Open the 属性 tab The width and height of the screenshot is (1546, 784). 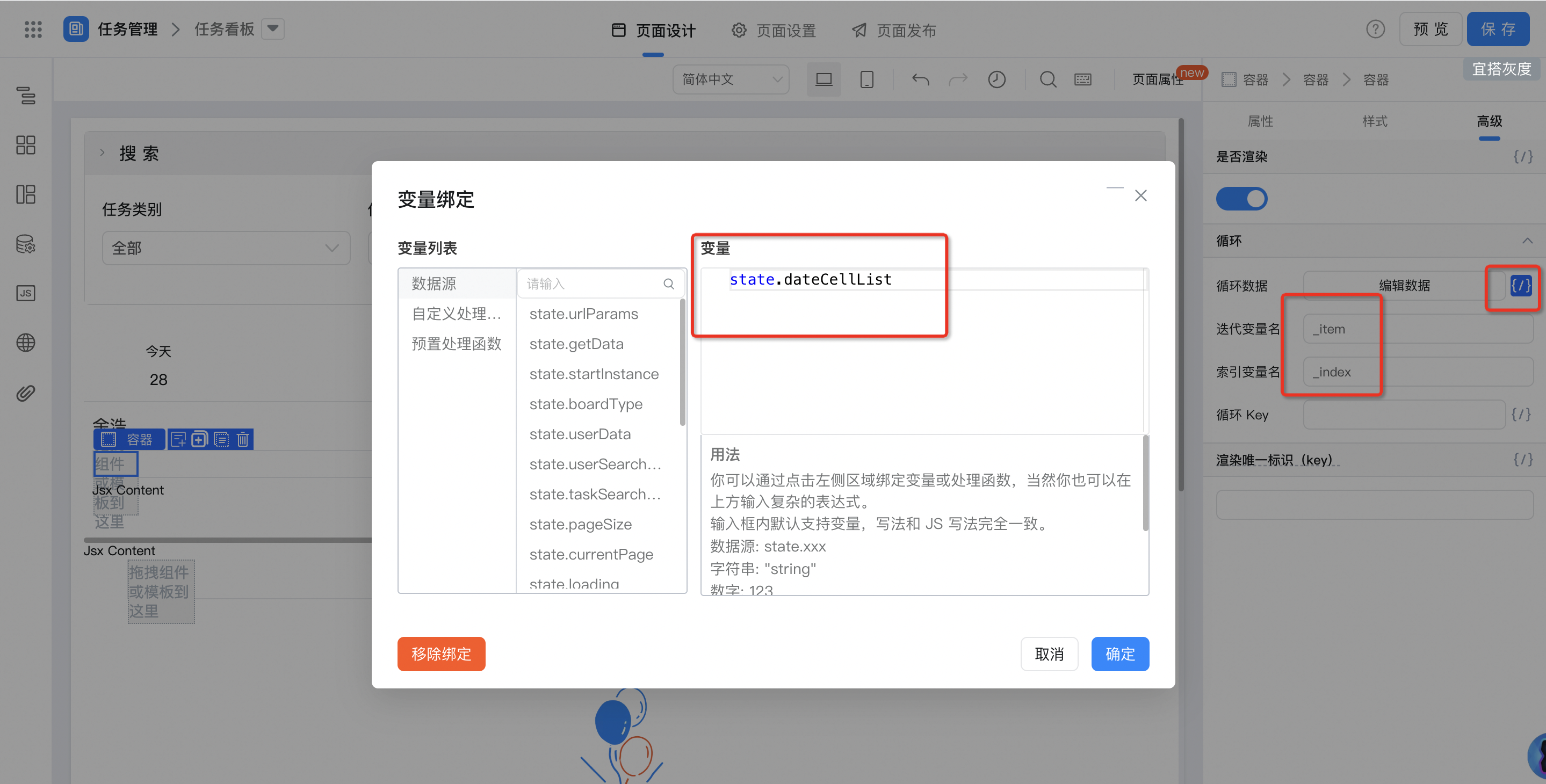(1260, 121)
